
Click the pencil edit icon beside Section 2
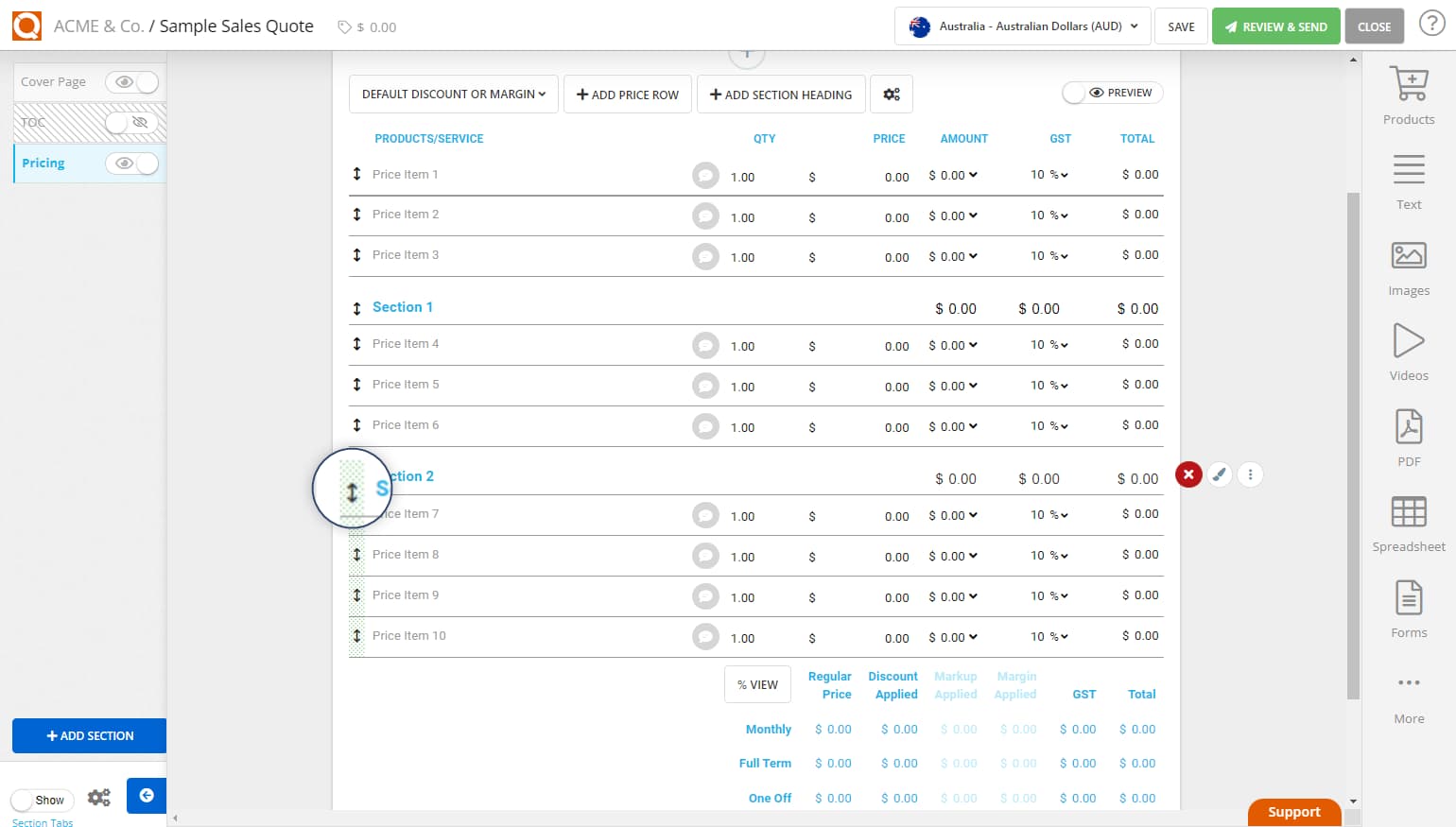click(x=1219, y=474)
